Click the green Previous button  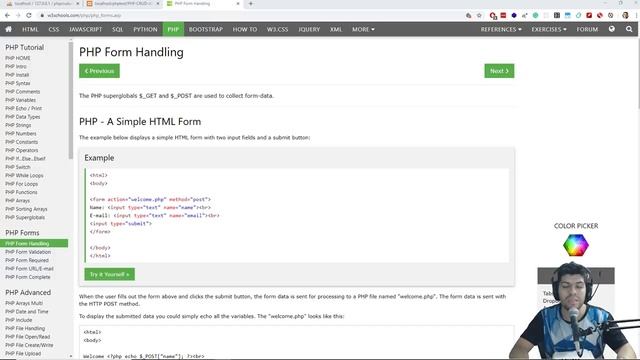[99, 71]
